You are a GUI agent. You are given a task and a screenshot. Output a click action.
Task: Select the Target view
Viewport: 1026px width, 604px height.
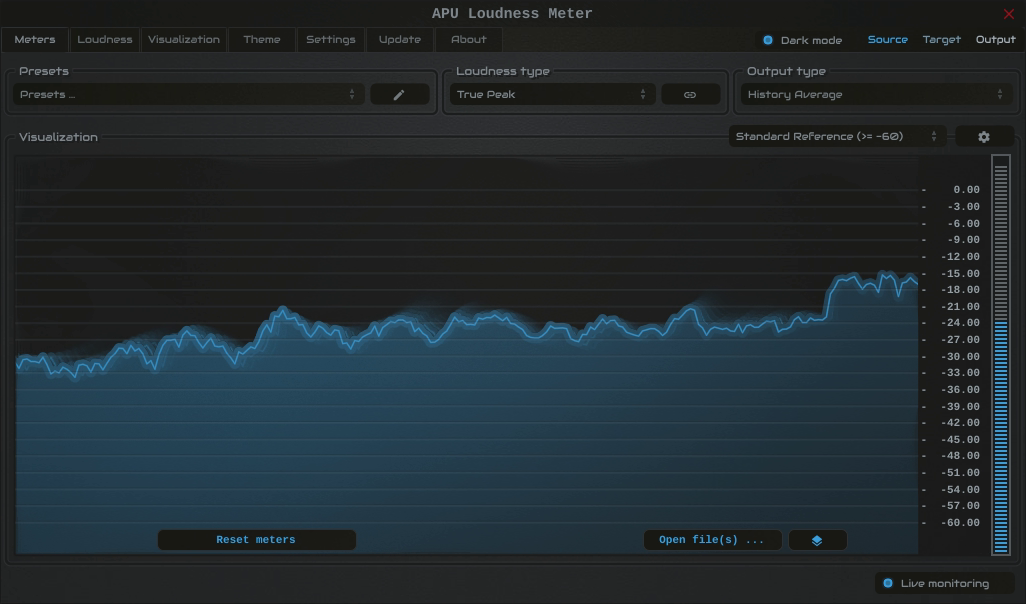[x=942, y=40]
